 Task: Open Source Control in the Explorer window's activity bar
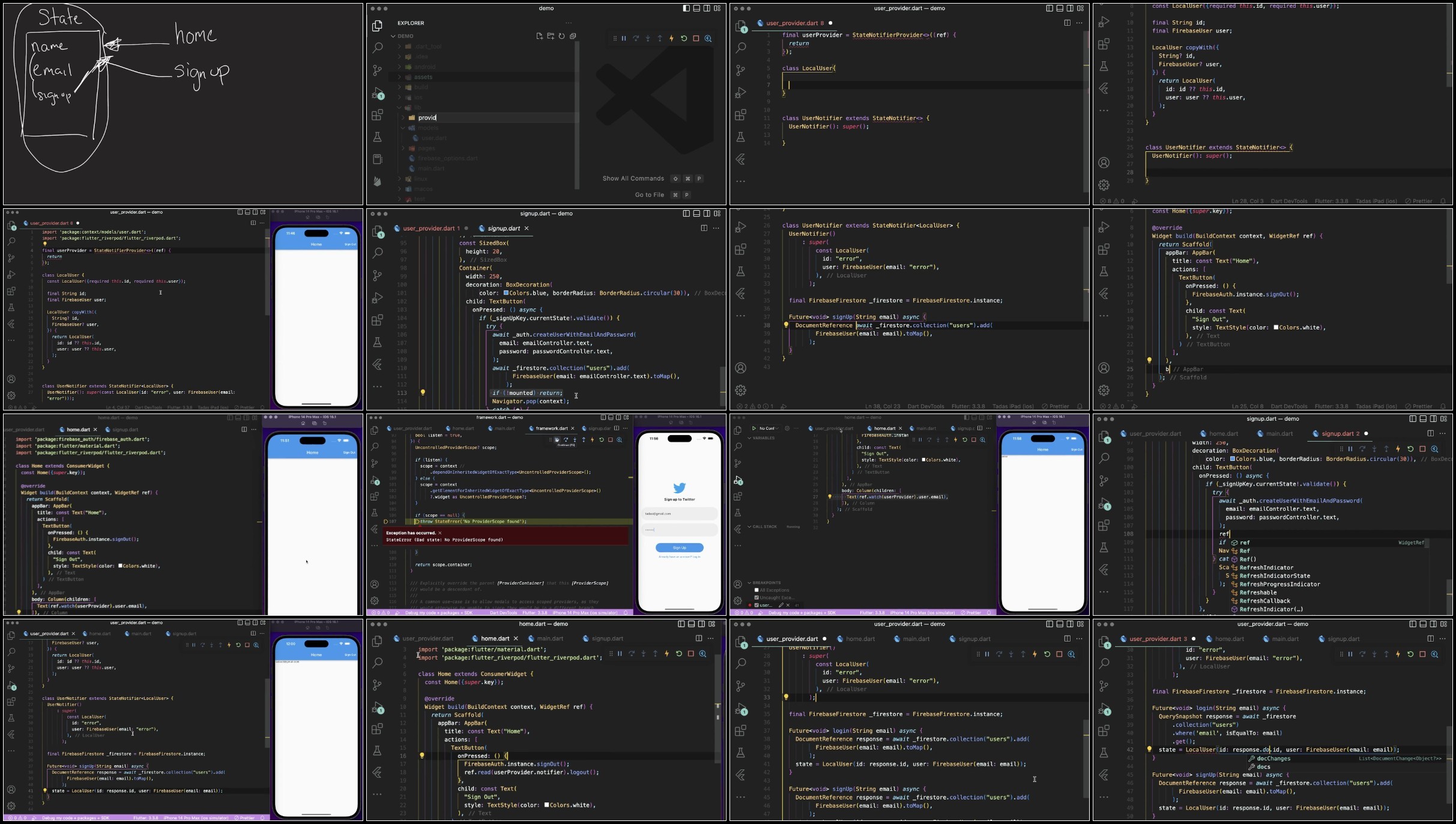coord(377,70)
